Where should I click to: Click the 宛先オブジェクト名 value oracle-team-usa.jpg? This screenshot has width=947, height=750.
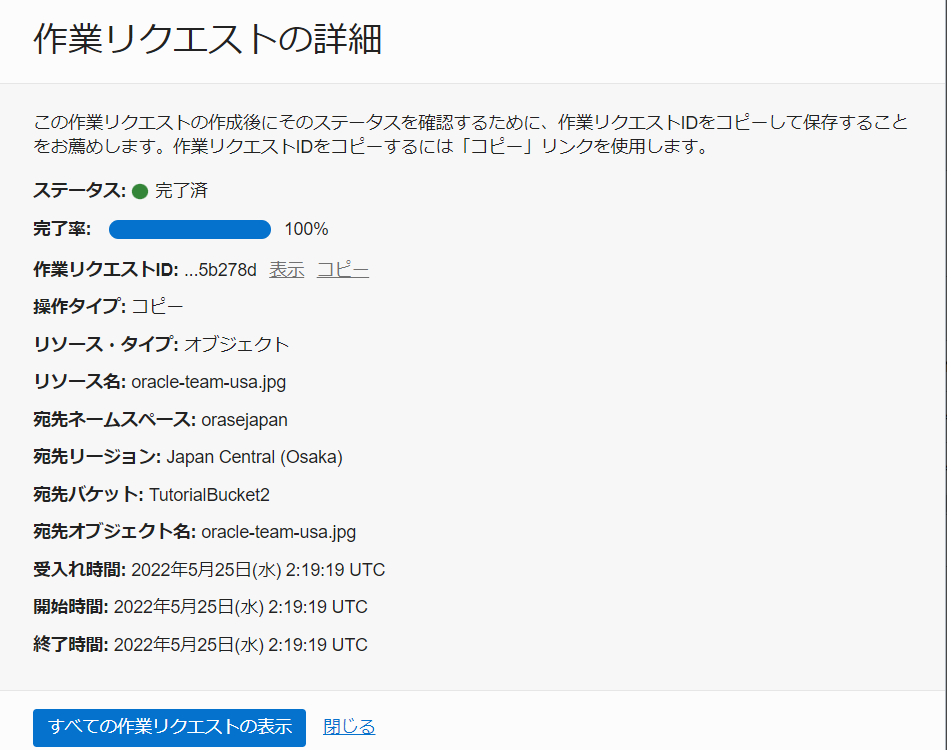(278, 532)
